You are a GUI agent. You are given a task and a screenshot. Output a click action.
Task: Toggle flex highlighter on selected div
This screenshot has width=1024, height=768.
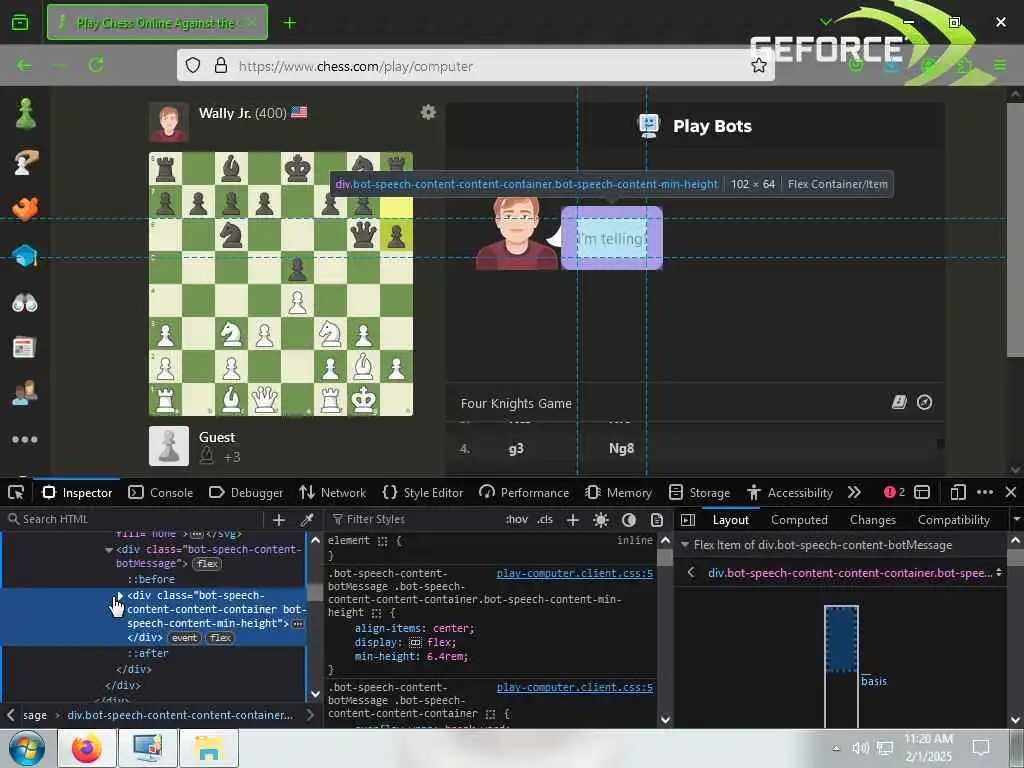tap(221, 637)
